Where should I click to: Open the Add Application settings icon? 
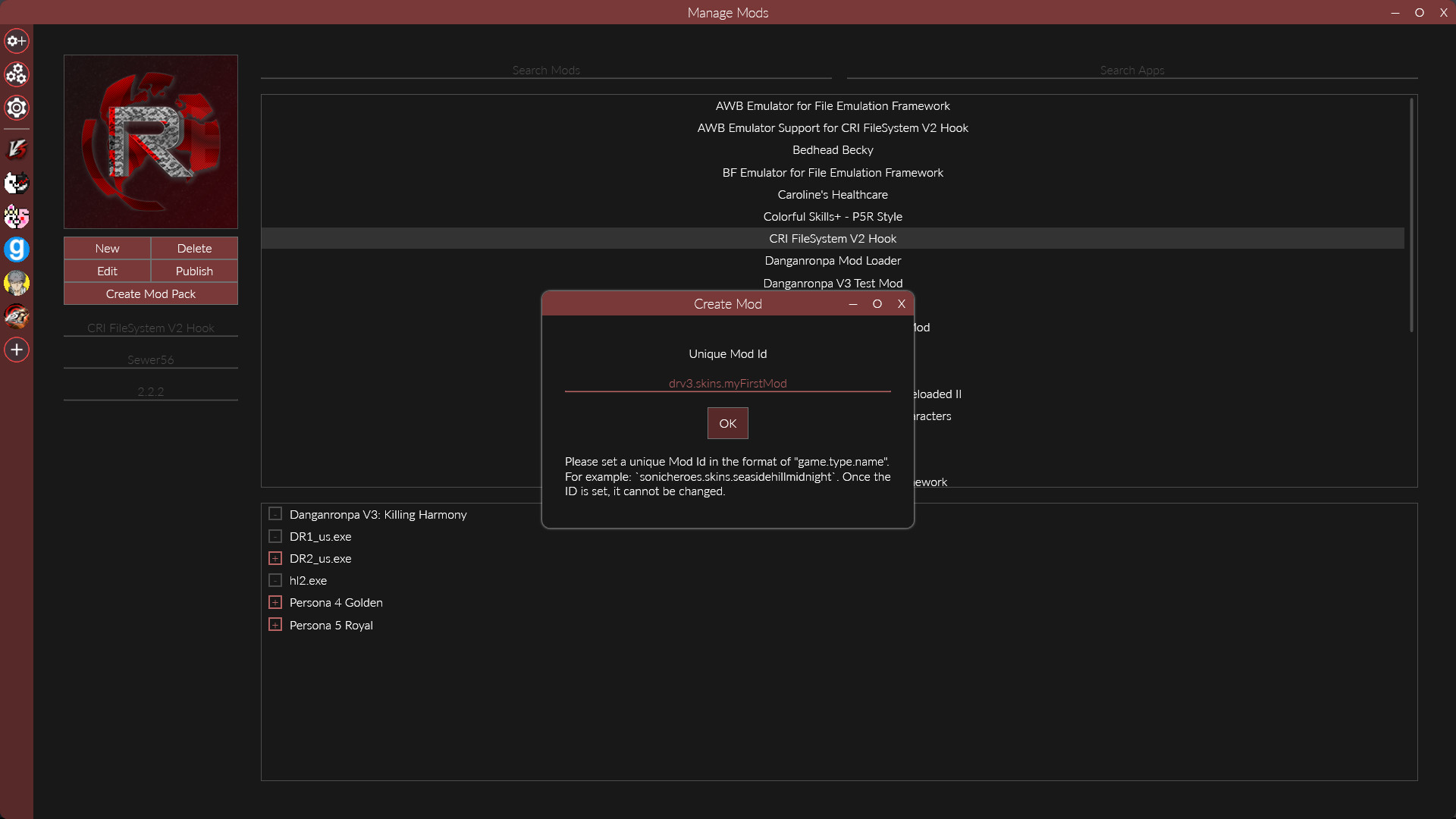click(16, 41)
